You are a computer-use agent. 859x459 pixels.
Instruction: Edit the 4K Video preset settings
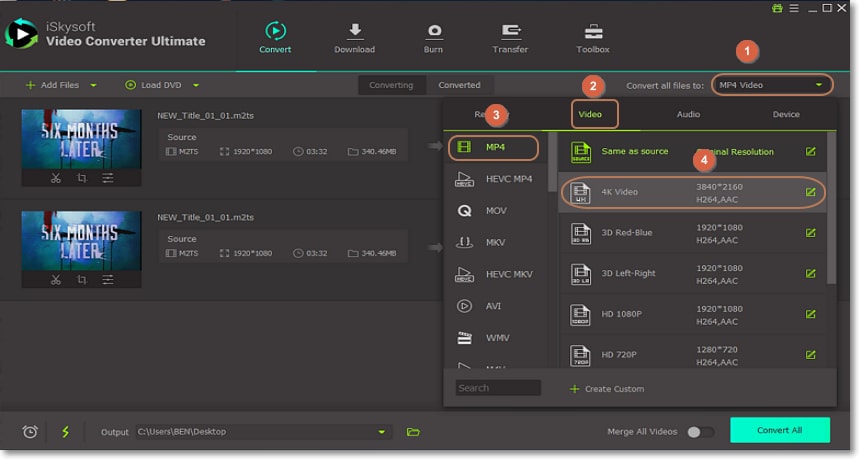tap(810, 192)
